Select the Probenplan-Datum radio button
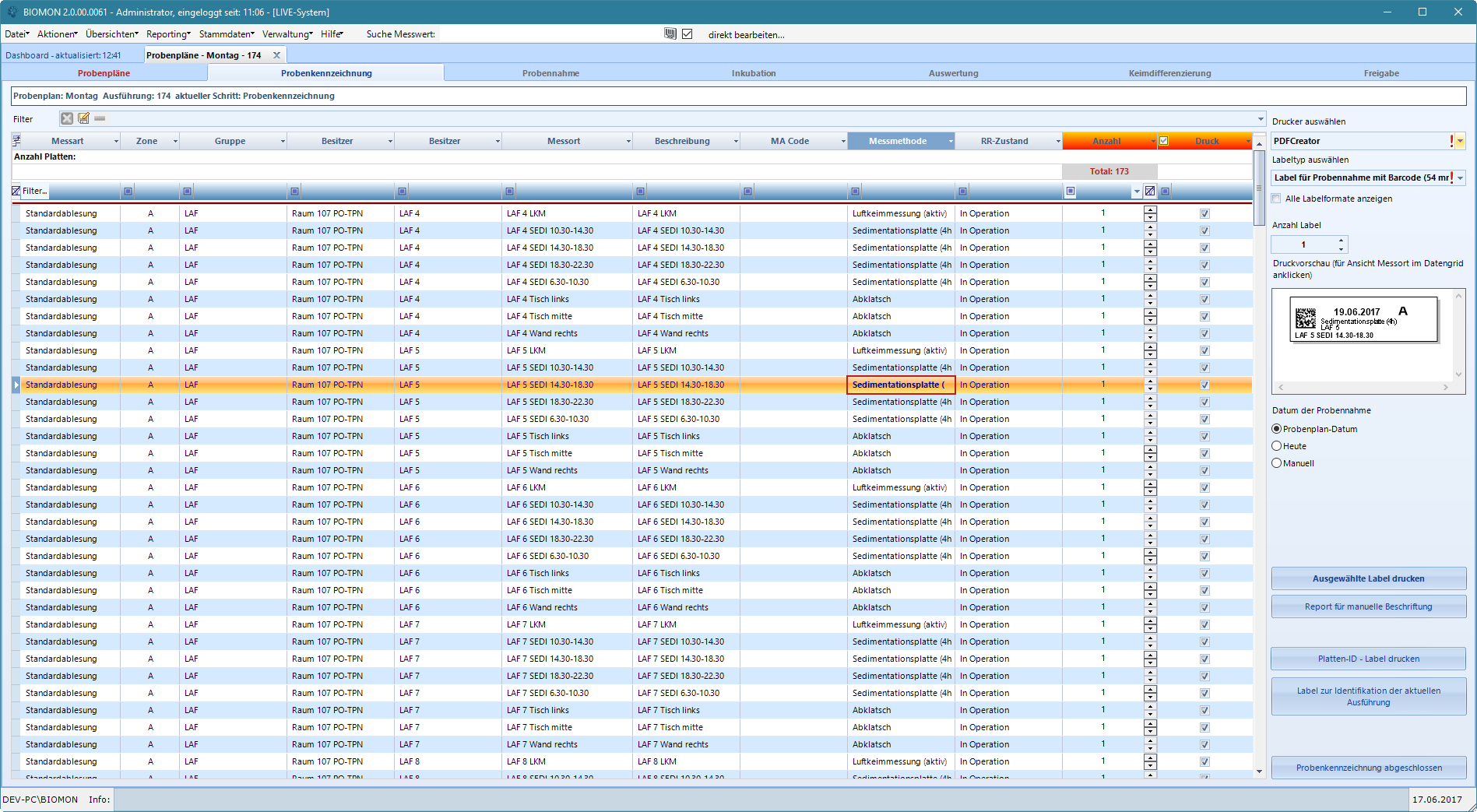The image size is (1477, 812). pyautogui.click(x=1276, y=429)
